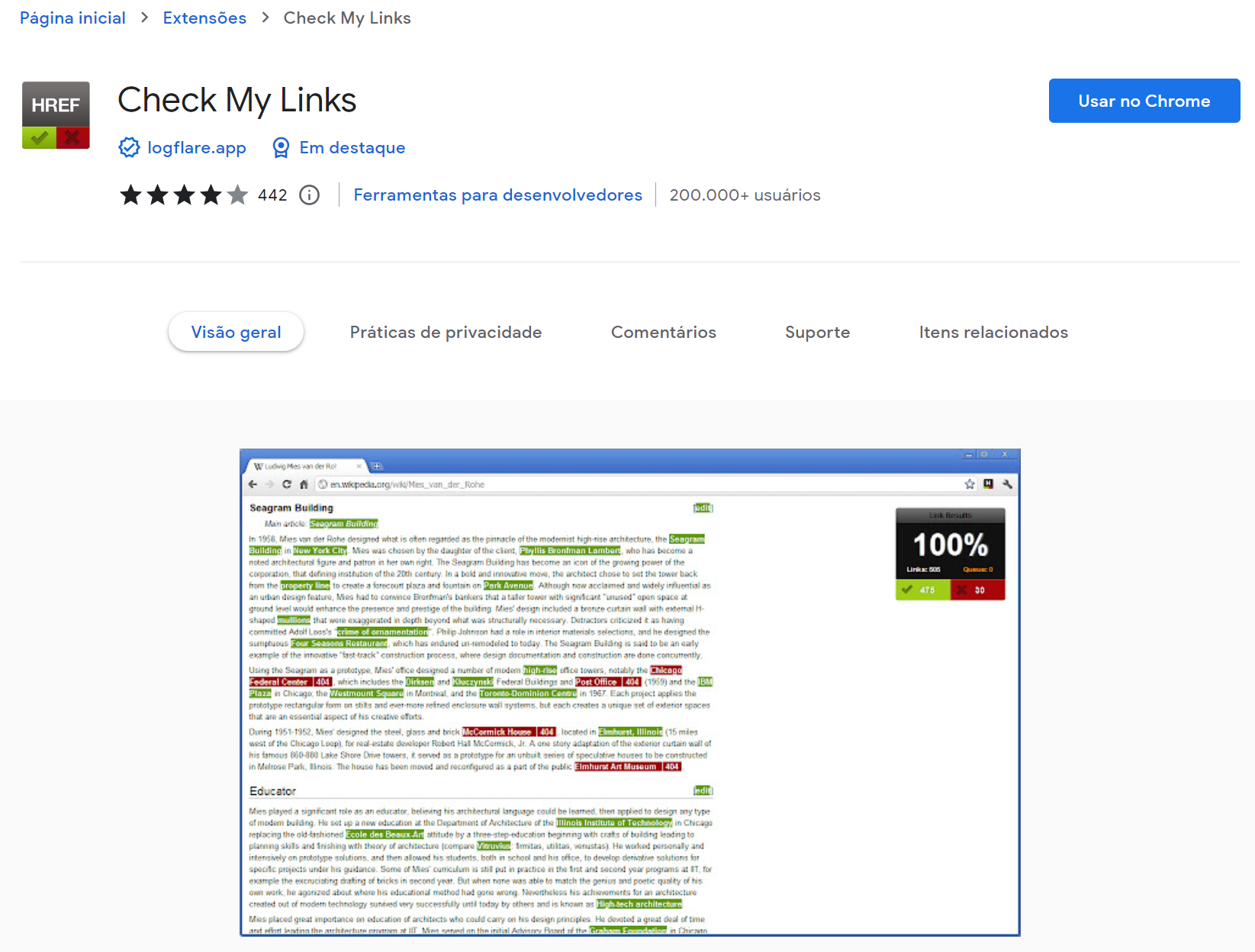Screen dimensions: 1255x952
Task: Visit the logflare.app publisher link
Action: coord(197,148)
